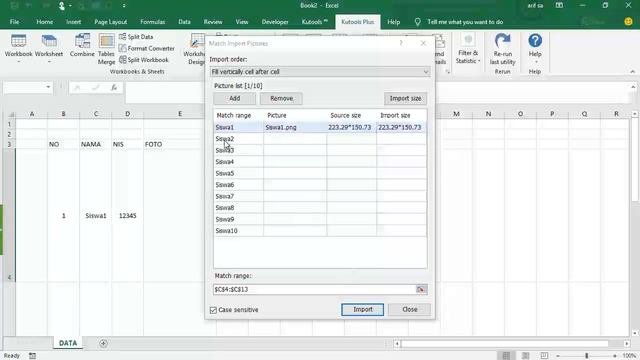
Task: Click the feedback smiley face icon
Action: [x=629, y=22]
